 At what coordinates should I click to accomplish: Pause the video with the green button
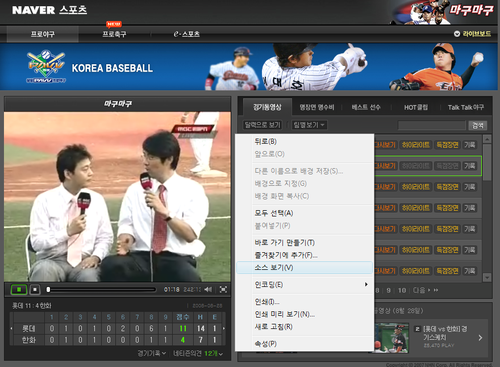(x=19, y=289)
